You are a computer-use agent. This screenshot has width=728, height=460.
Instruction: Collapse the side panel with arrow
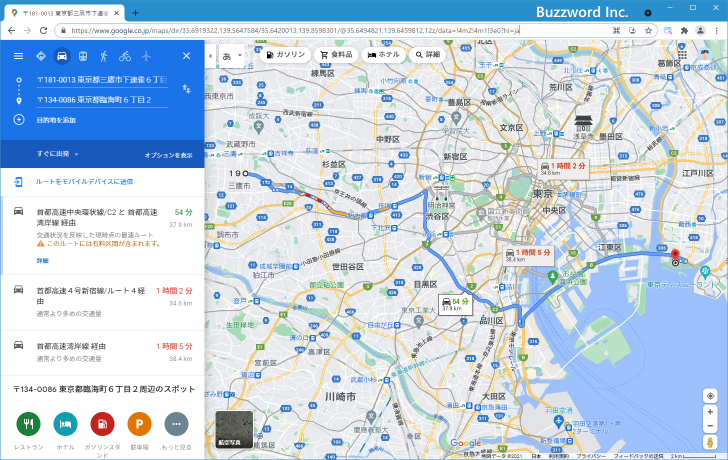[210, 56]
